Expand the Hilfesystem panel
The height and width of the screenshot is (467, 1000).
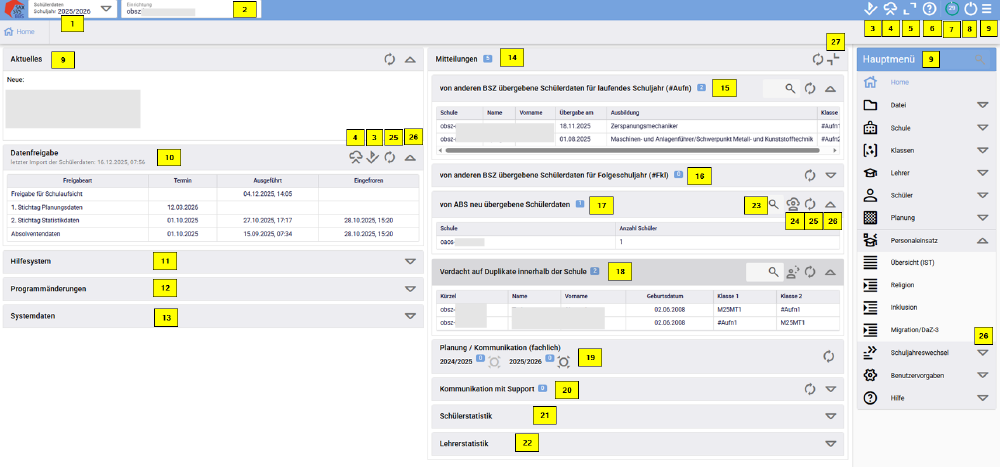click(x=409, y=261)
